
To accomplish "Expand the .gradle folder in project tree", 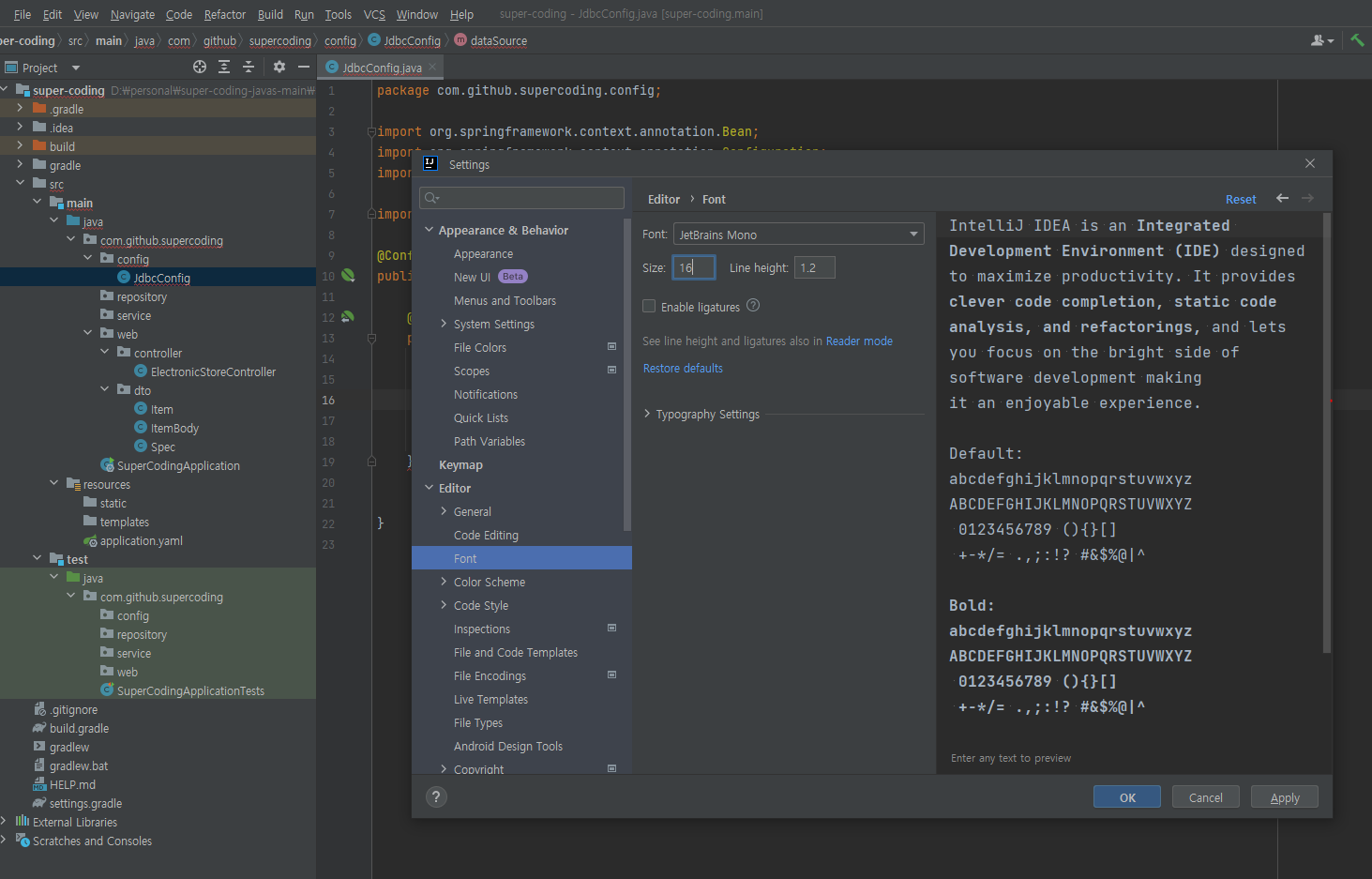I will pos(20,109).
